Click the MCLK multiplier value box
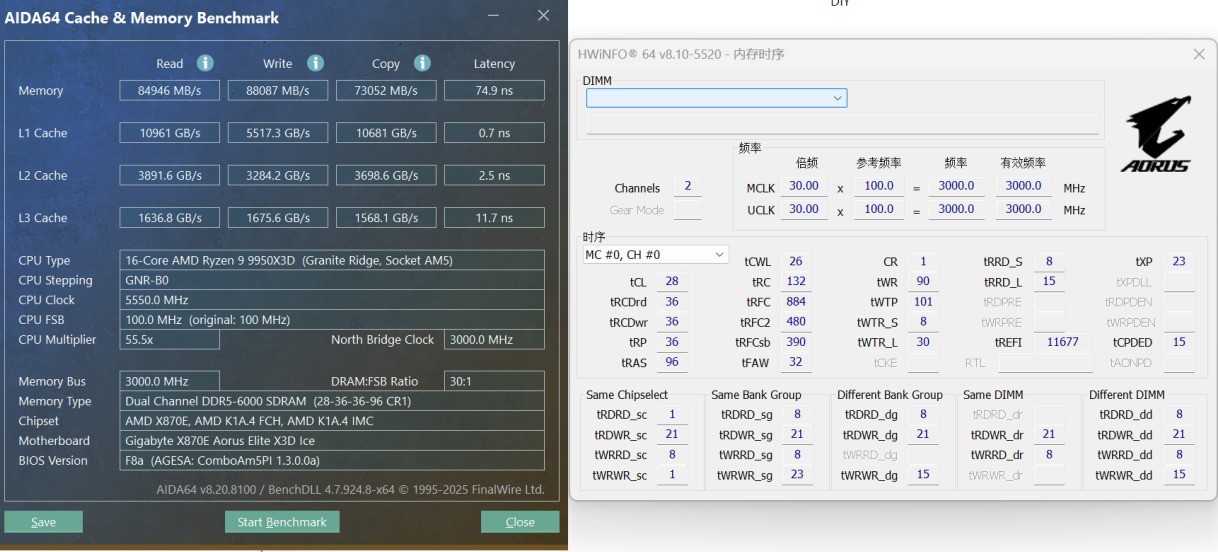Image resolution: width=1218 pixels, height=552 pixels. point(804,186)
